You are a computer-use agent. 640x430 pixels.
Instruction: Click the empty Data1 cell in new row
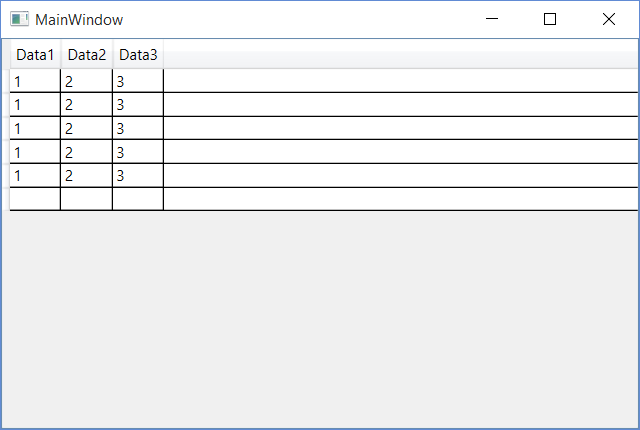35,199
